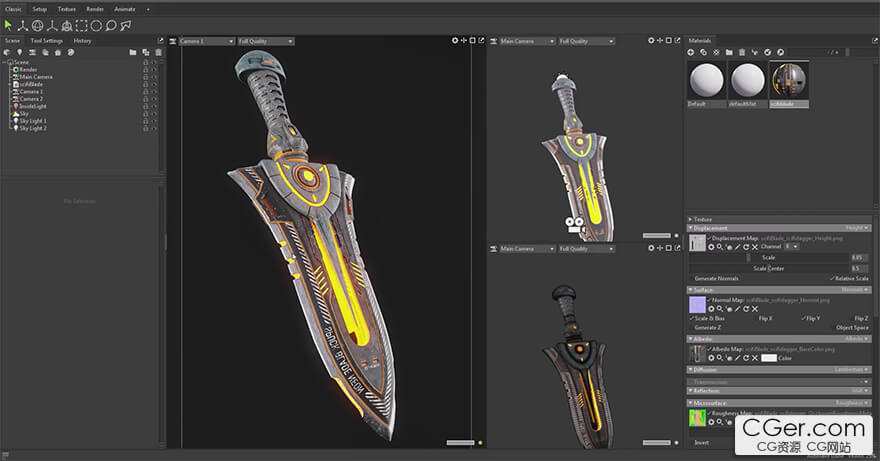The image size is (880, 461).
Task: Delete selected scene object trash icon
Action: coord(158,52)
